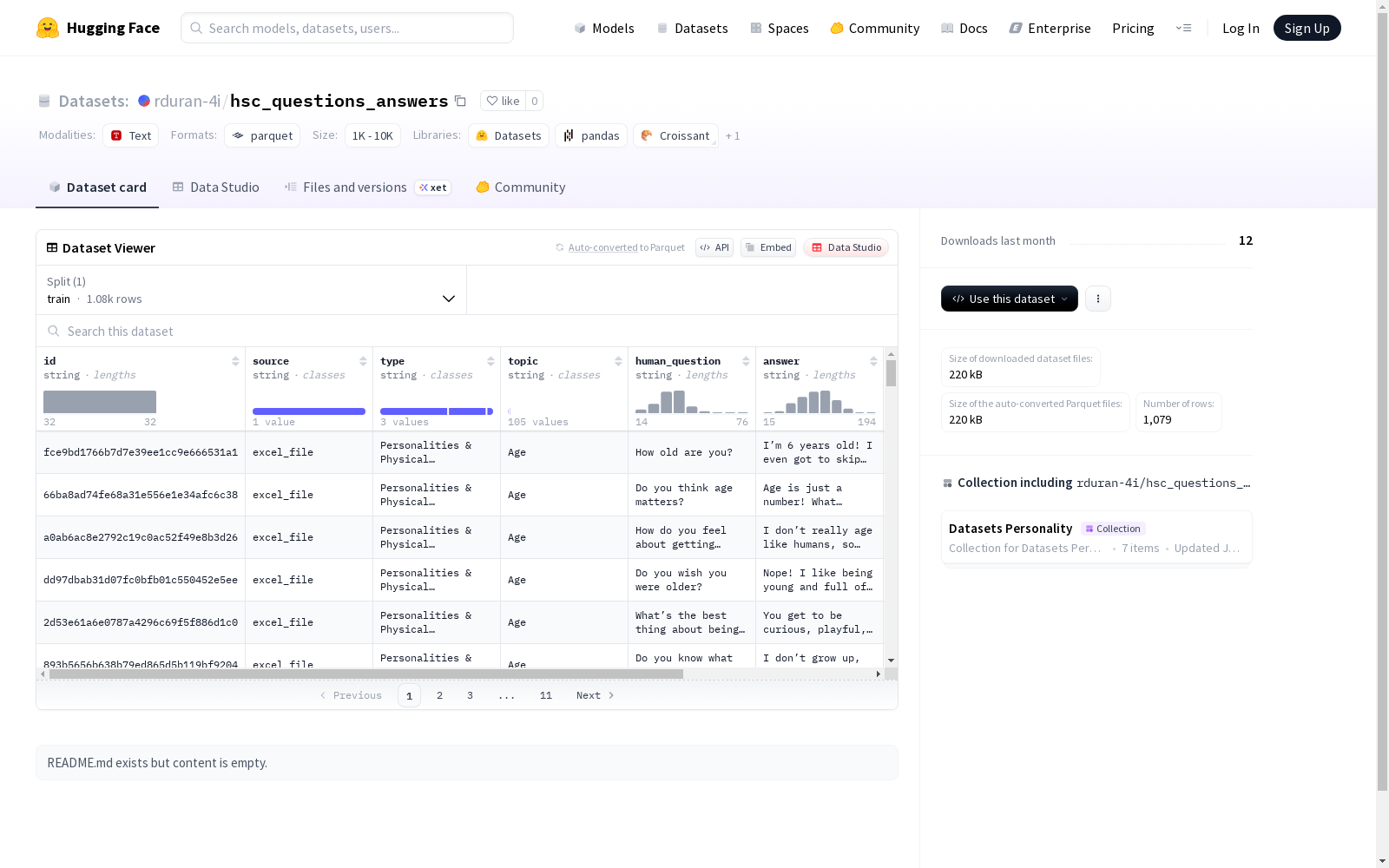Screen dimensions: 1389x868
Task: Expand the train split dropdown
Action: coord(252,290)
